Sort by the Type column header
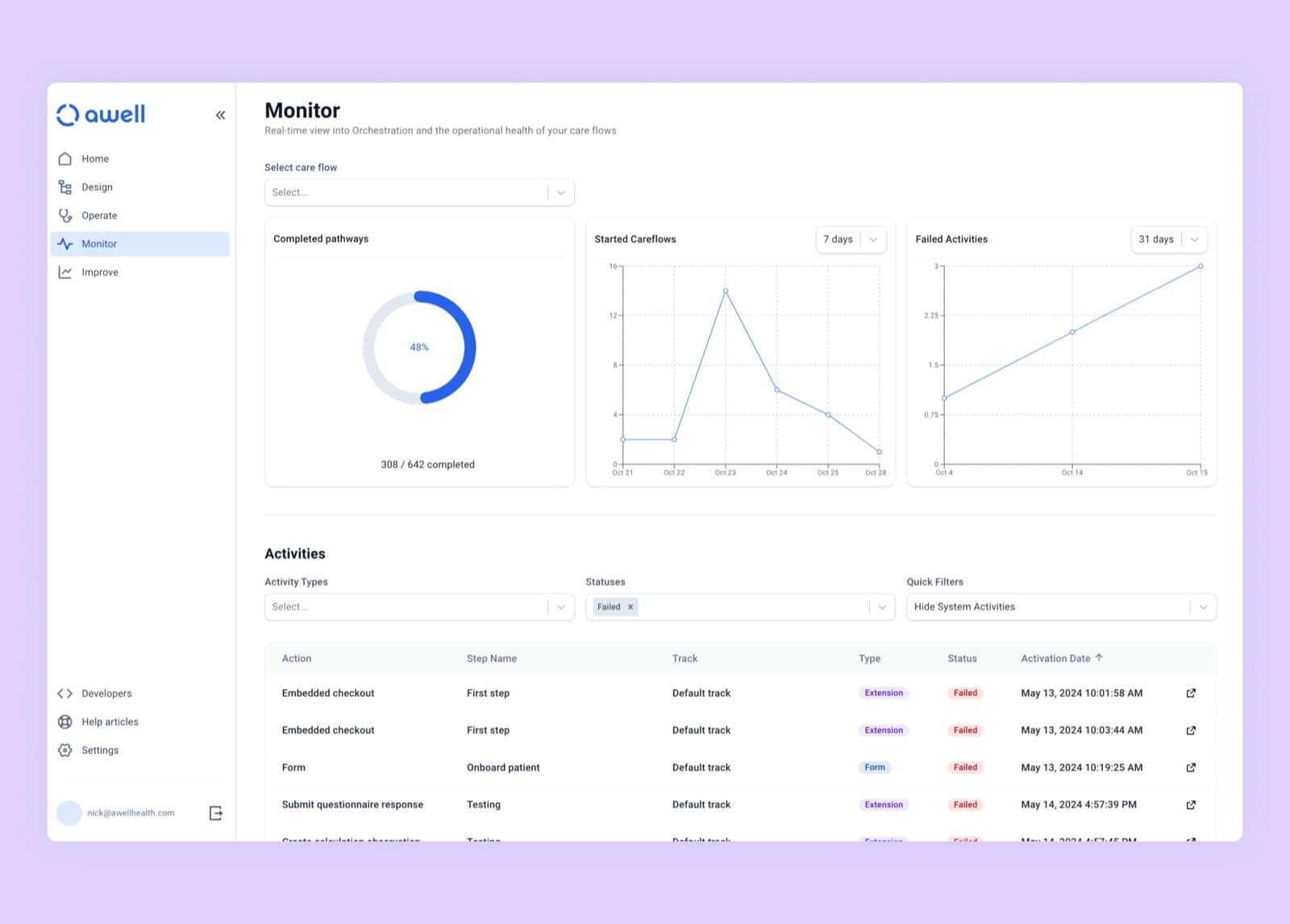This screenshot has width=1290, height=924. (870, 659)
